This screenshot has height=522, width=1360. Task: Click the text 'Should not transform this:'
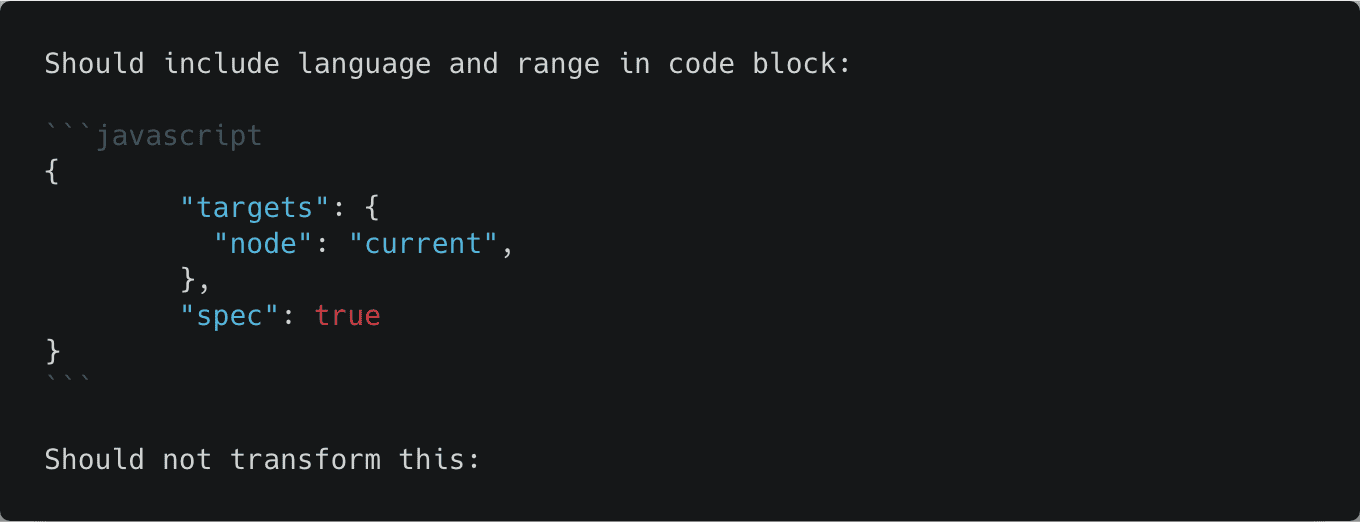pos(263,460)
